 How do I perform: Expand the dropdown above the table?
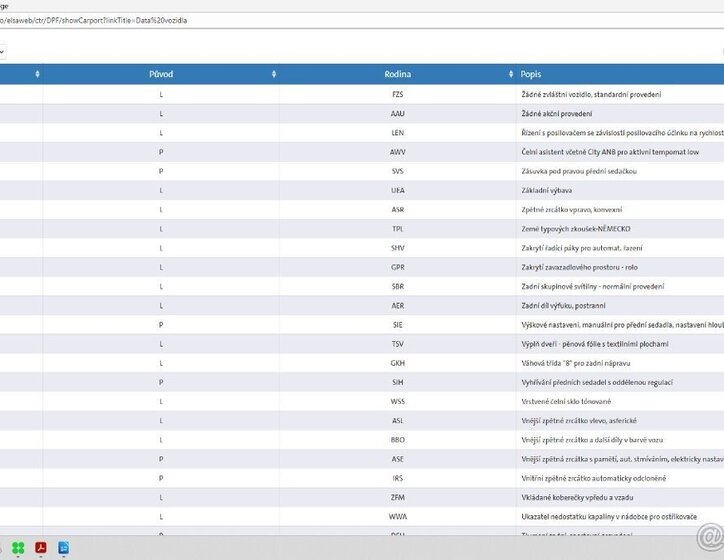pyautogui.click(x=3, y=50)
